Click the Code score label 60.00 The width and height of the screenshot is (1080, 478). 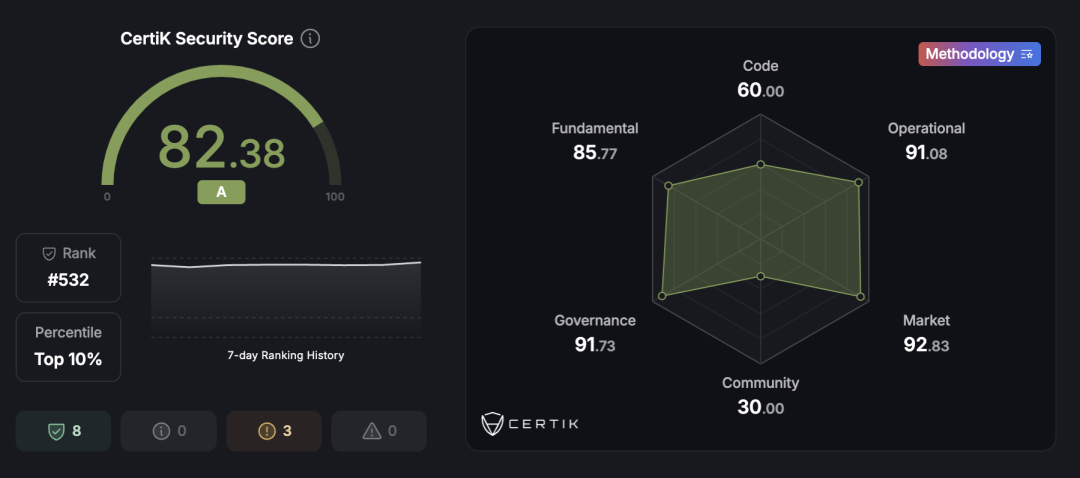pyautogui.click(x=760, y=91)
